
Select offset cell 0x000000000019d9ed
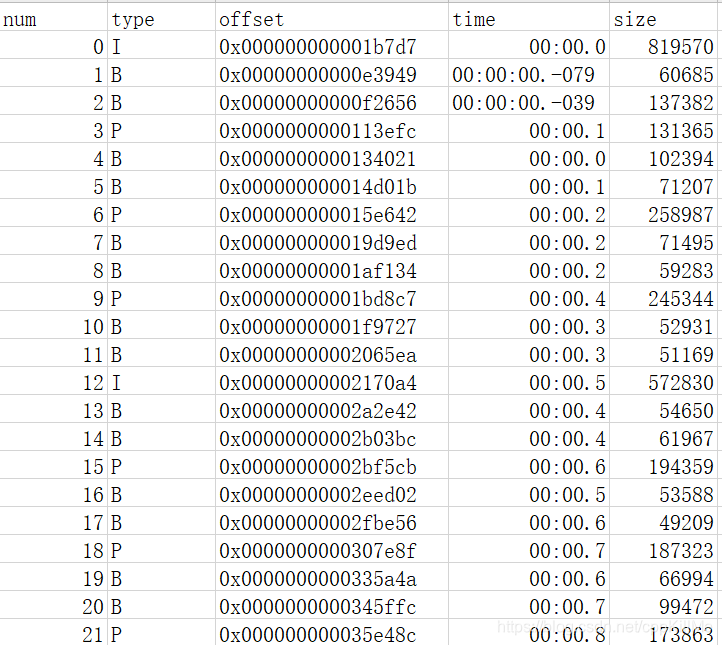click(332, 243)
